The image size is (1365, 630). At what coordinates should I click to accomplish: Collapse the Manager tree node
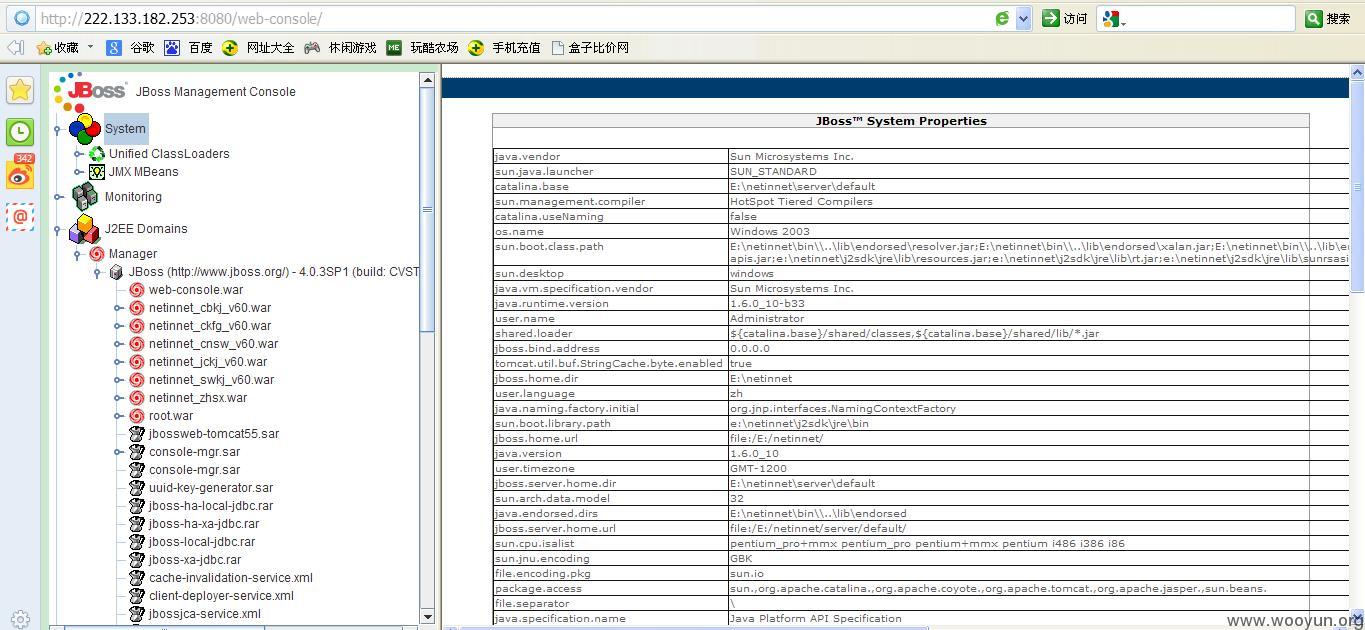click(x=79, y=254)
